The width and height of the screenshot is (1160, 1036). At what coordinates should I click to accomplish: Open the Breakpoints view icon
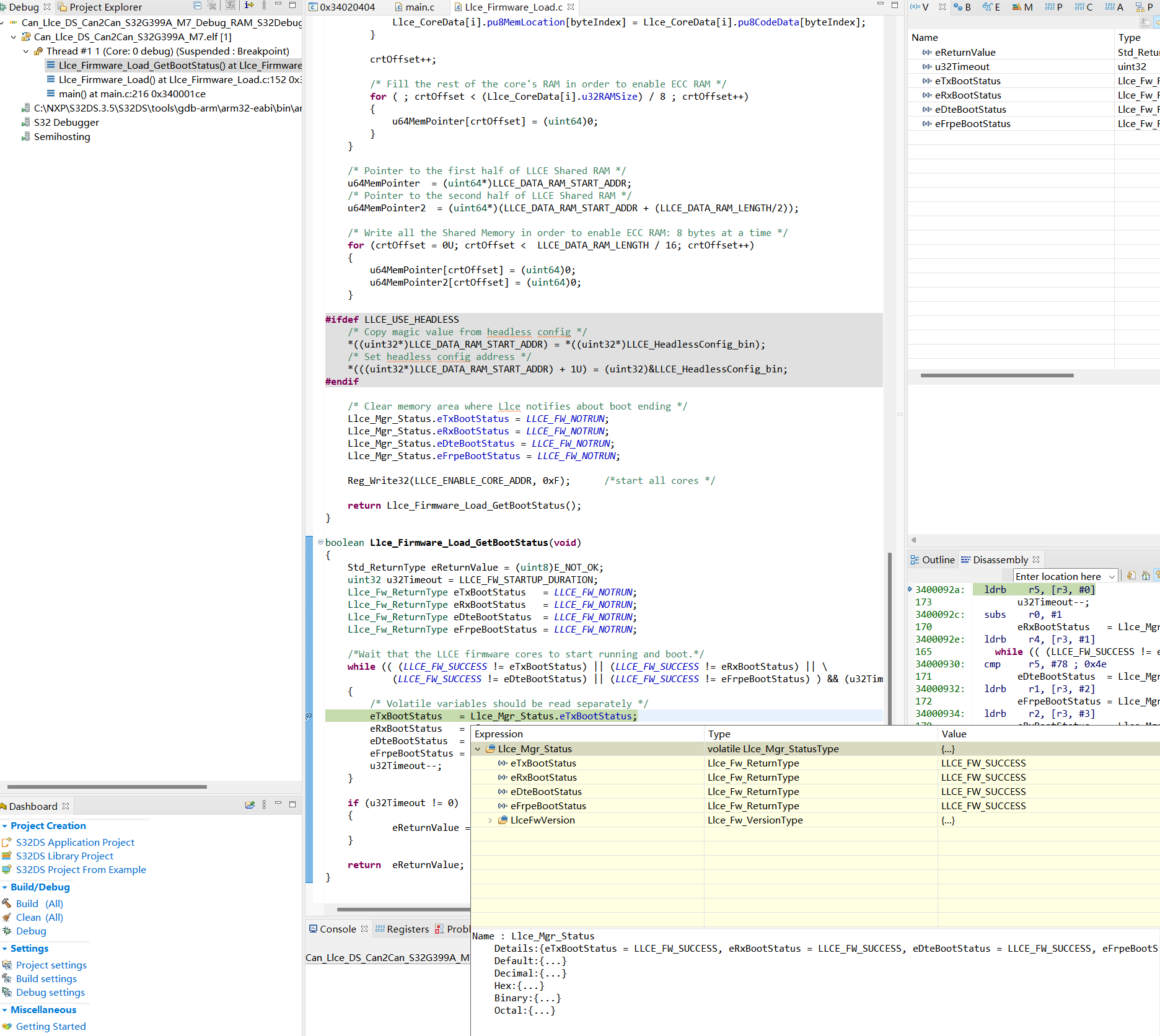click(x=961, y=7)
